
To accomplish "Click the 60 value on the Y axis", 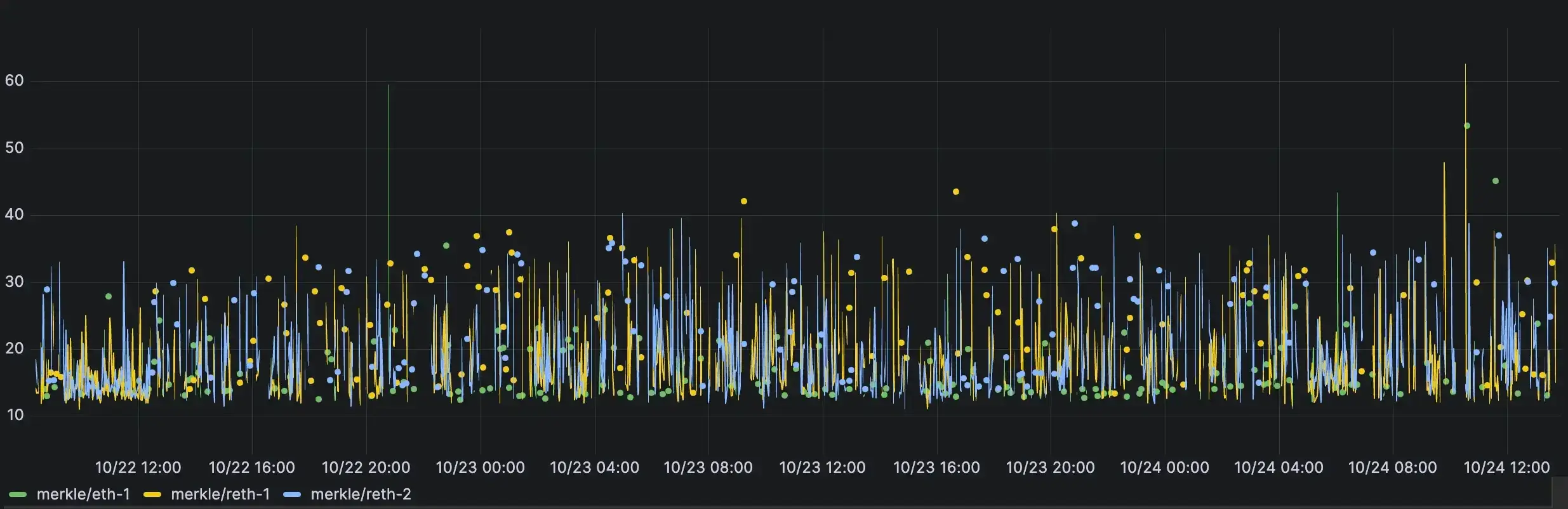I will pyautogui.click(x=14, y=81).
